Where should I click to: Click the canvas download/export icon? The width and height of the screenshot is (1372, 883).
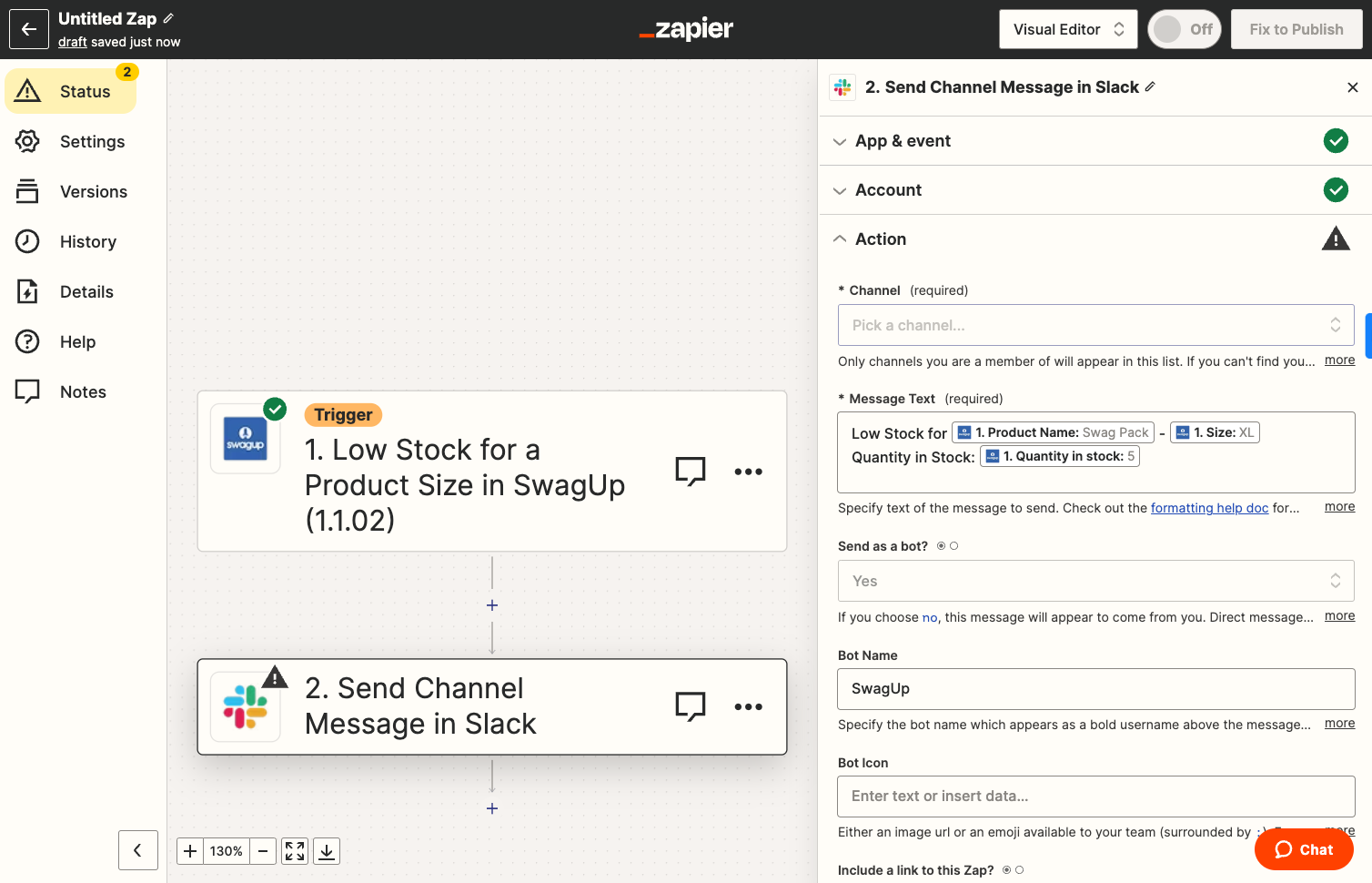(x=327, y=851)
